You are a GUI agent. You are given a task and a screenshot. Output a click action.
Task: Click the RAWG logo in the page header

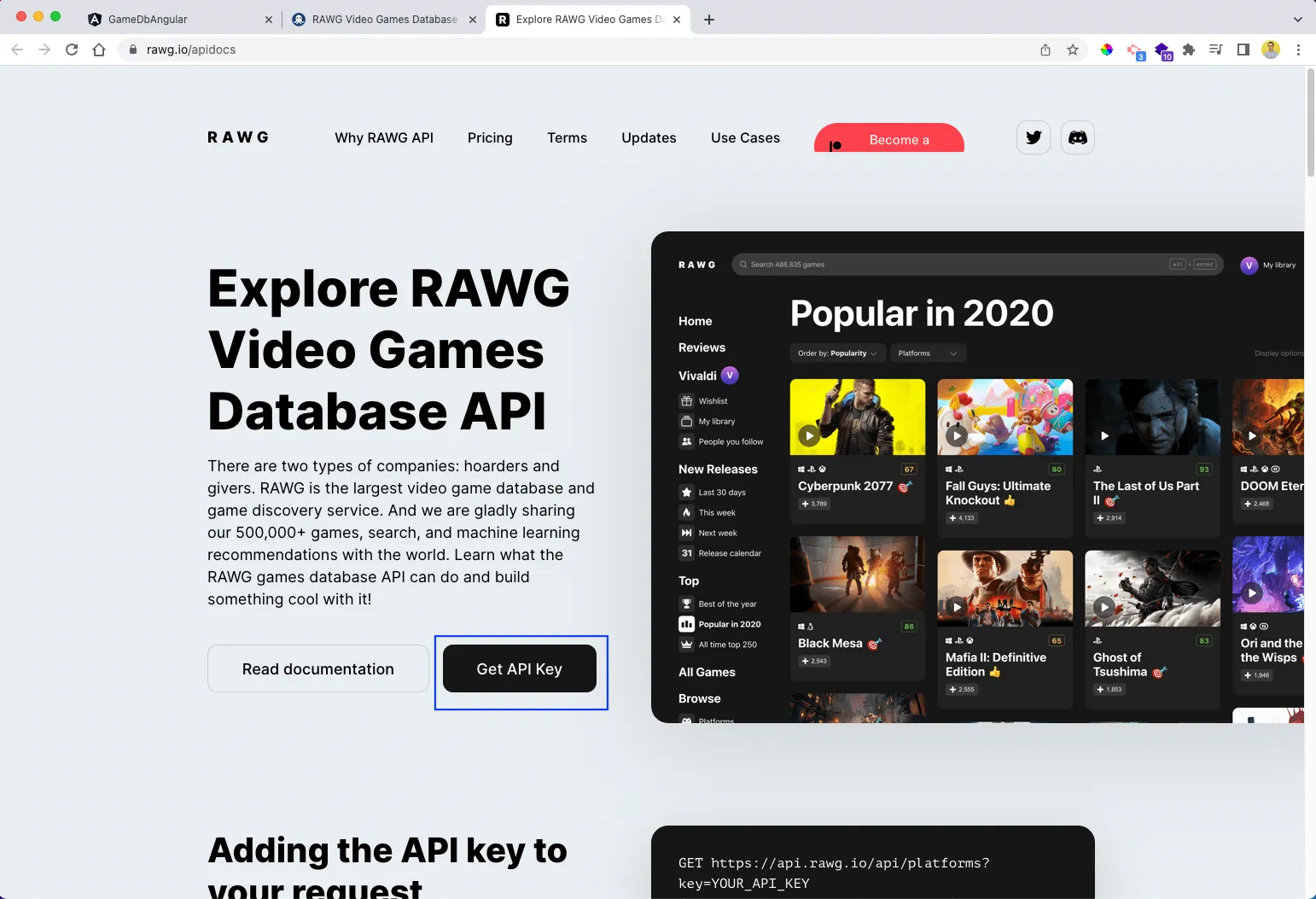pos(238,137)
